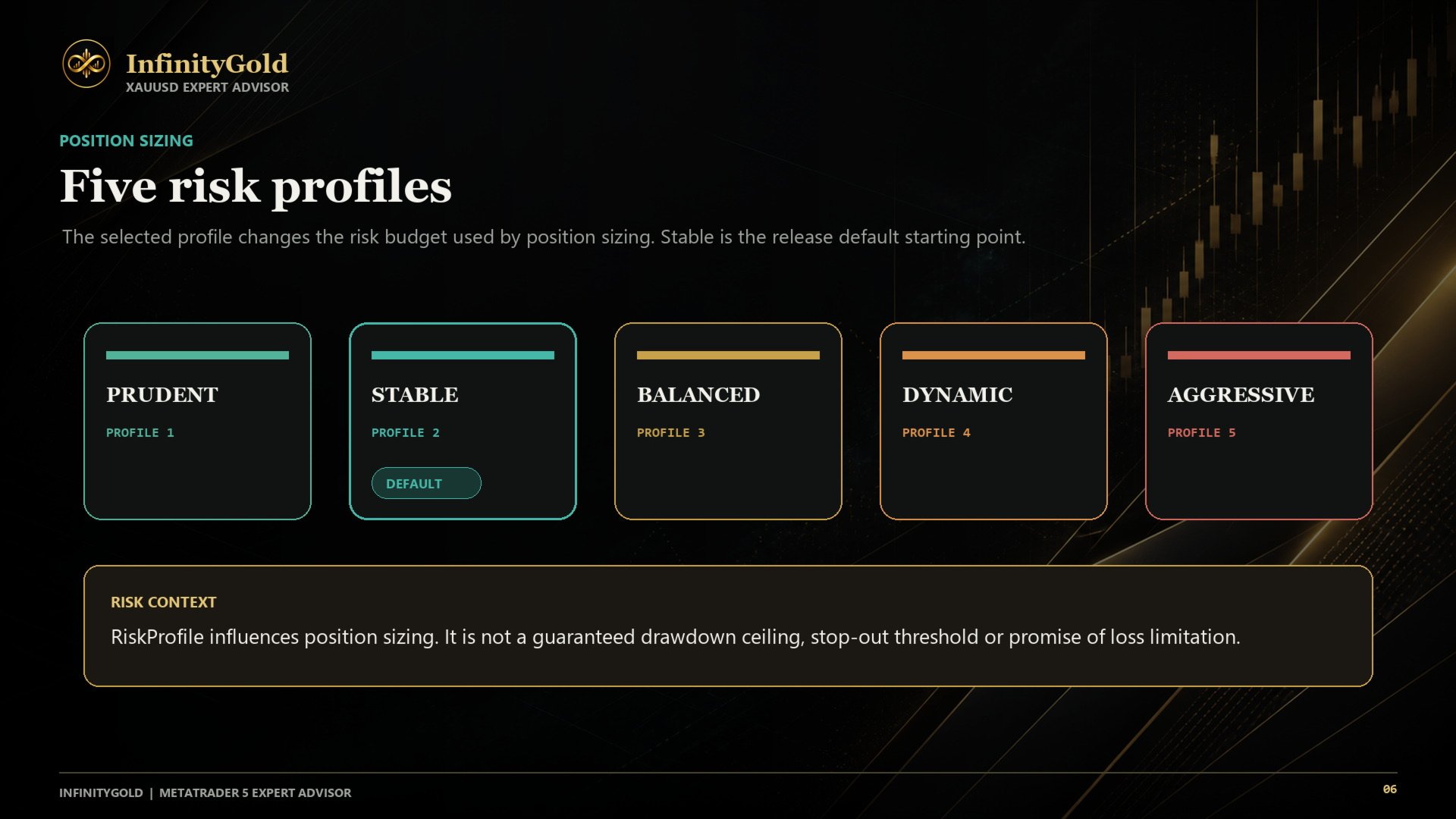Choose the Stable profile card
Screen dimensions: 1456x819
point(463,421)
